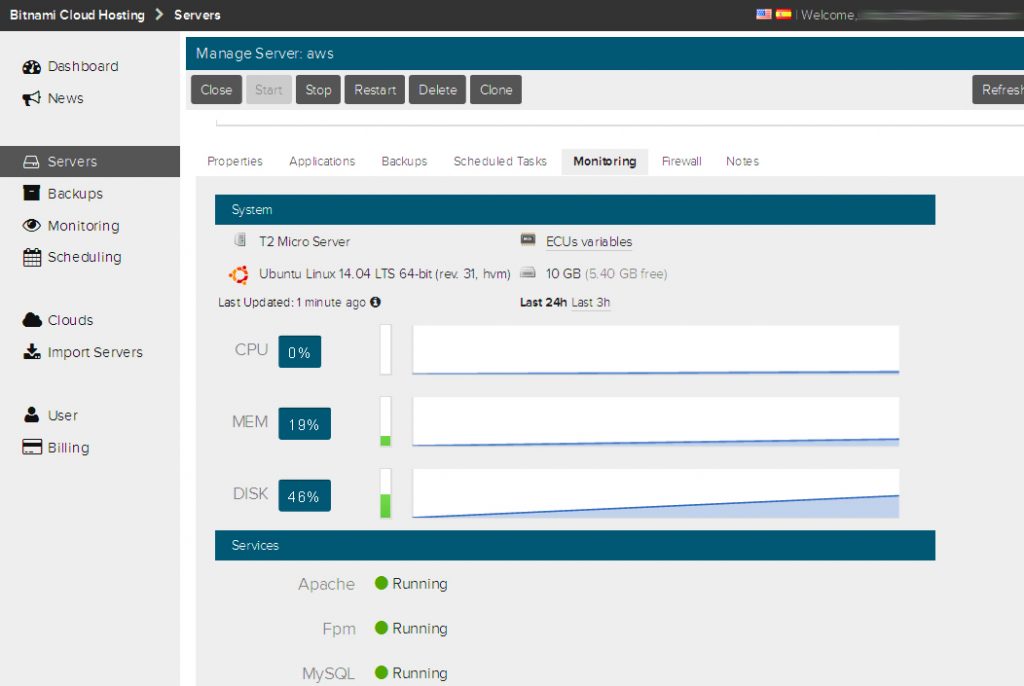The width and height of the screenshot is (1024, 686).
Task: Click the Import Servers download icon
Action: pos(31,352)
